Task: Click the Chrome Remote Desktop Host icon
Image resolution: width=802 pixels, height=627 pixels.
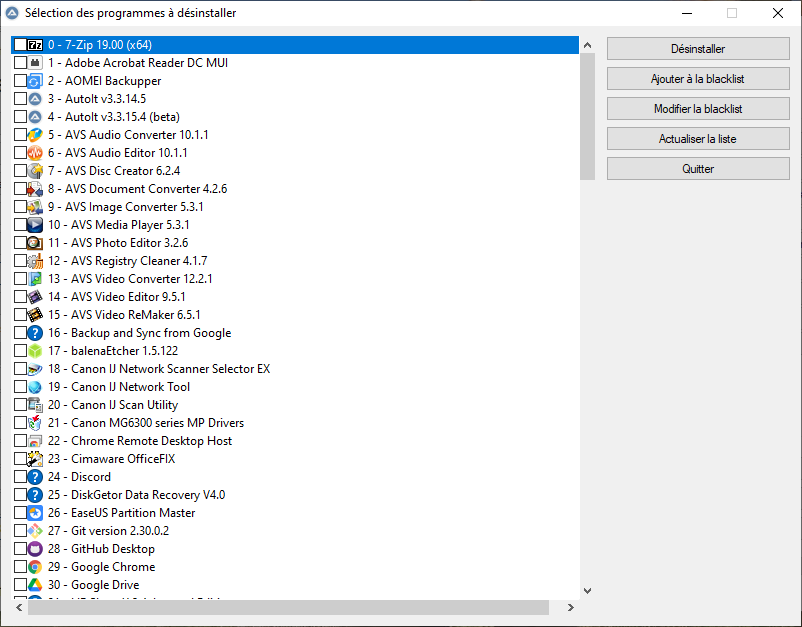Action: [35, 441]
